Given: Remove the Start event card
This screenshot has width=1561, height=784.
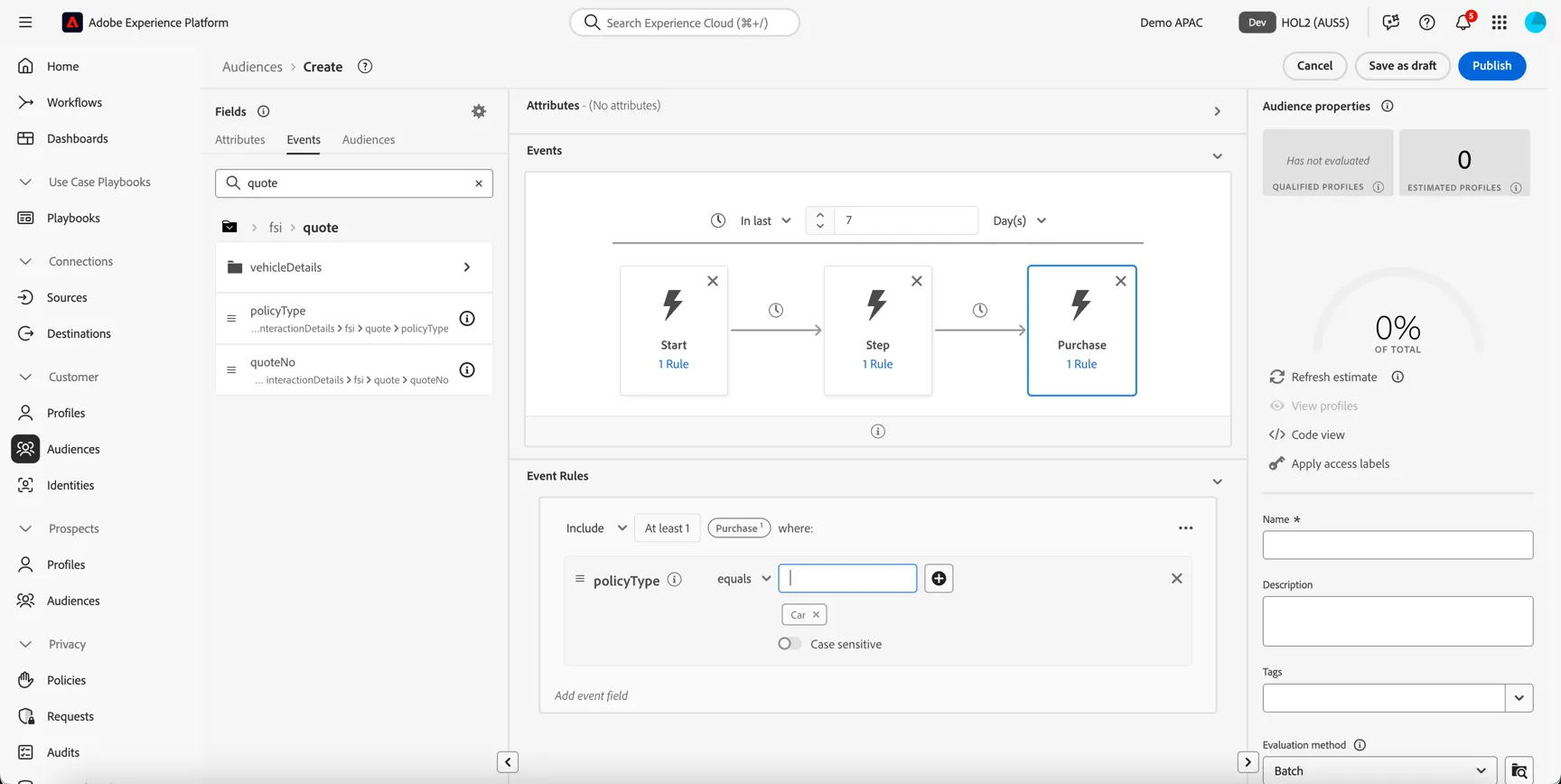Looking at the screenshot, I should coord(713,281).
